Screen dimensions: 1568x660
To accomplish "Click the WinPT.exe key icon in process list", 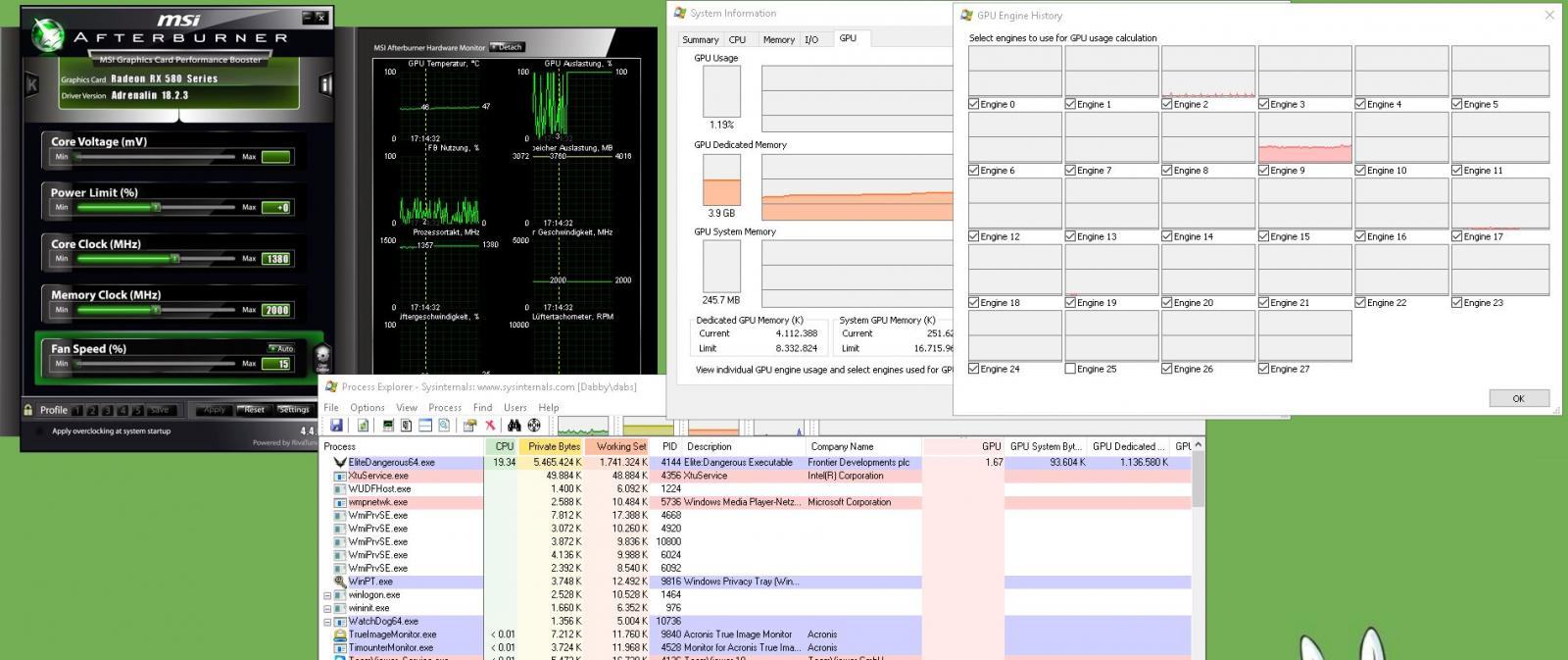I will pos(340,582).
